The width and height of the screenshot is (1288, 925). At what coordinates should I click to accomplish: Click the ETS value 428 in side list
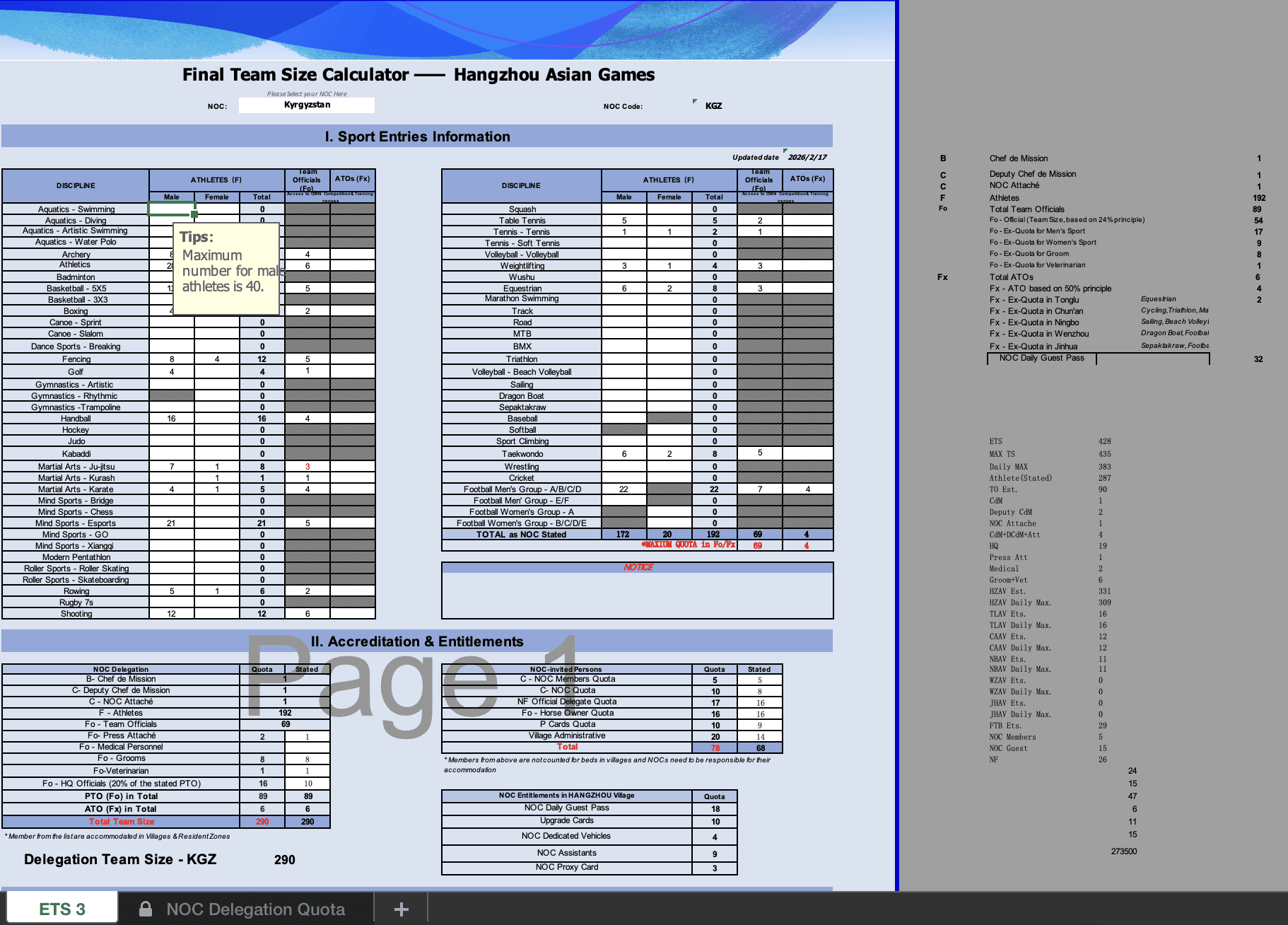click(1105, 441)
